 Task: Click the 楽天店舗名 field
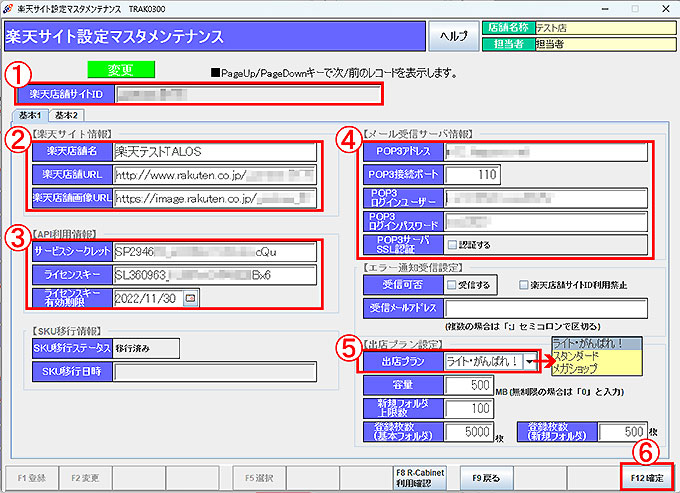point(215,152)
